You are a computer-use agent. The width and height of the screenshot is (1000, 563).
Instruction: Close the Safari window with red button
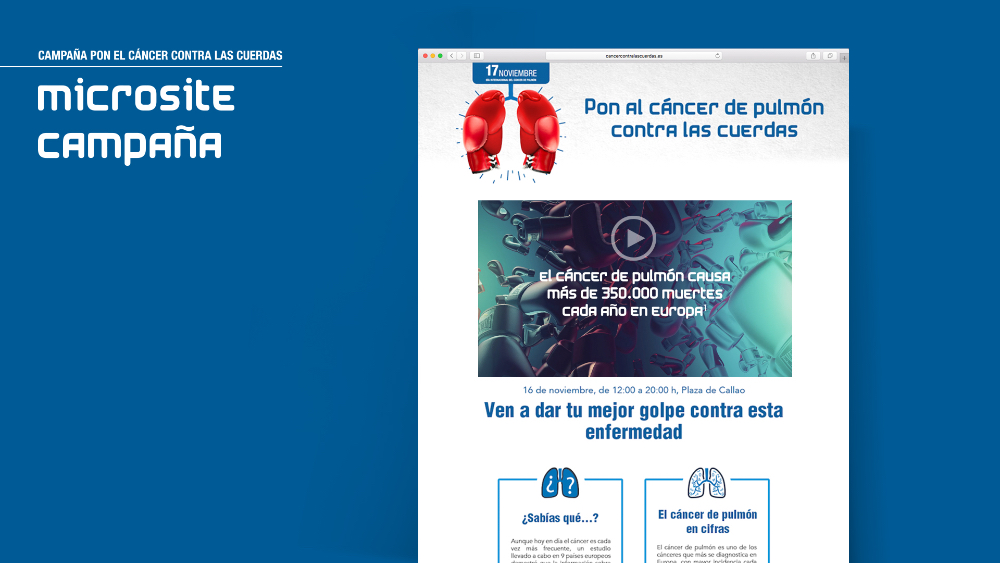click(x=425, y=56)
